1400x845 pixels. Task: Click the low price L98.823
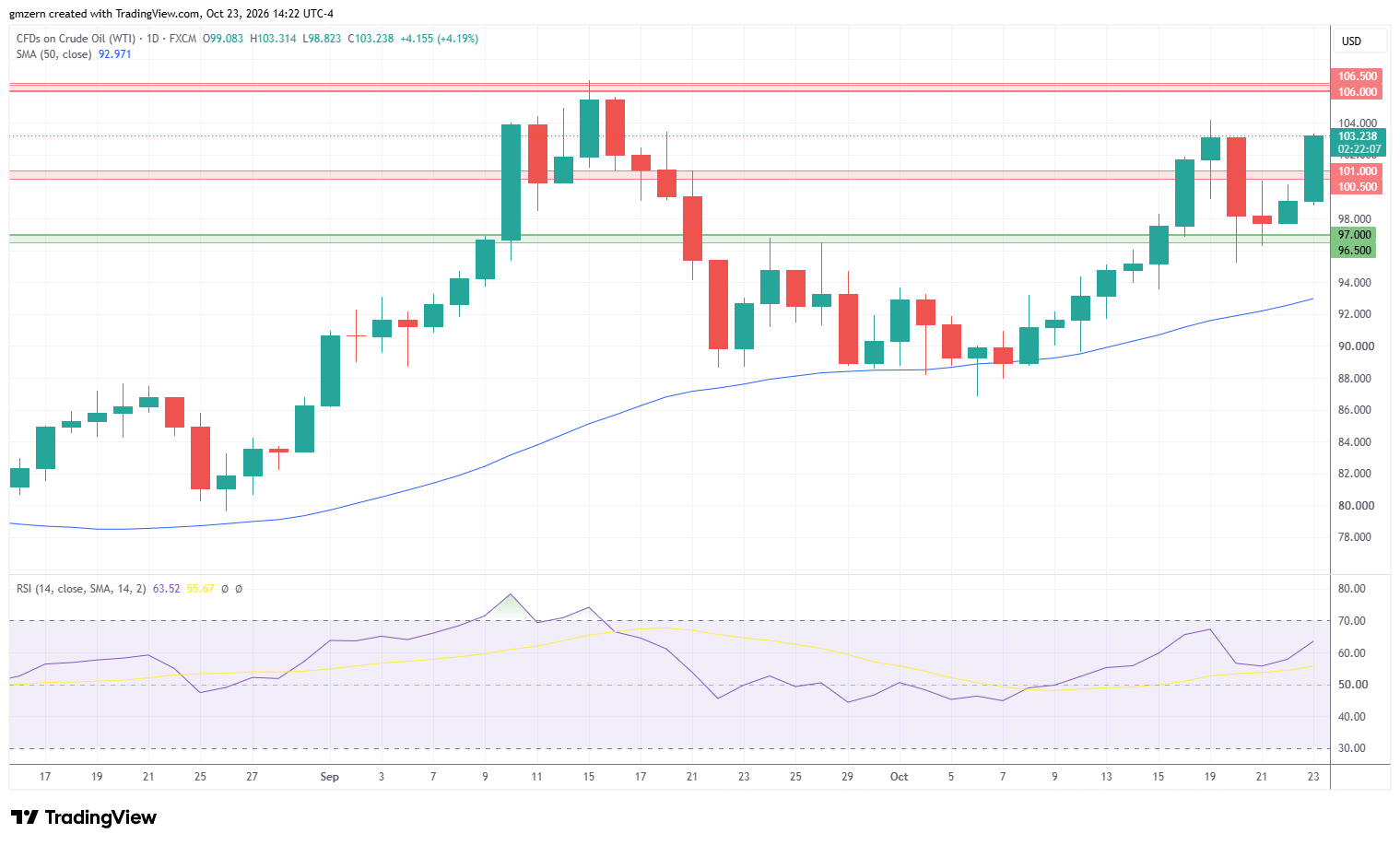(x=322, y=39)
